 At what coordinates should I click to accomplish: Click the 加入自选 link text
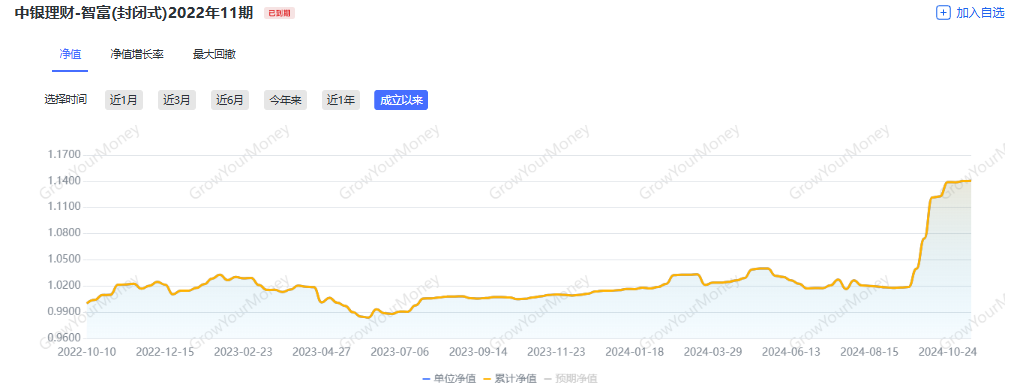point(980,13)
